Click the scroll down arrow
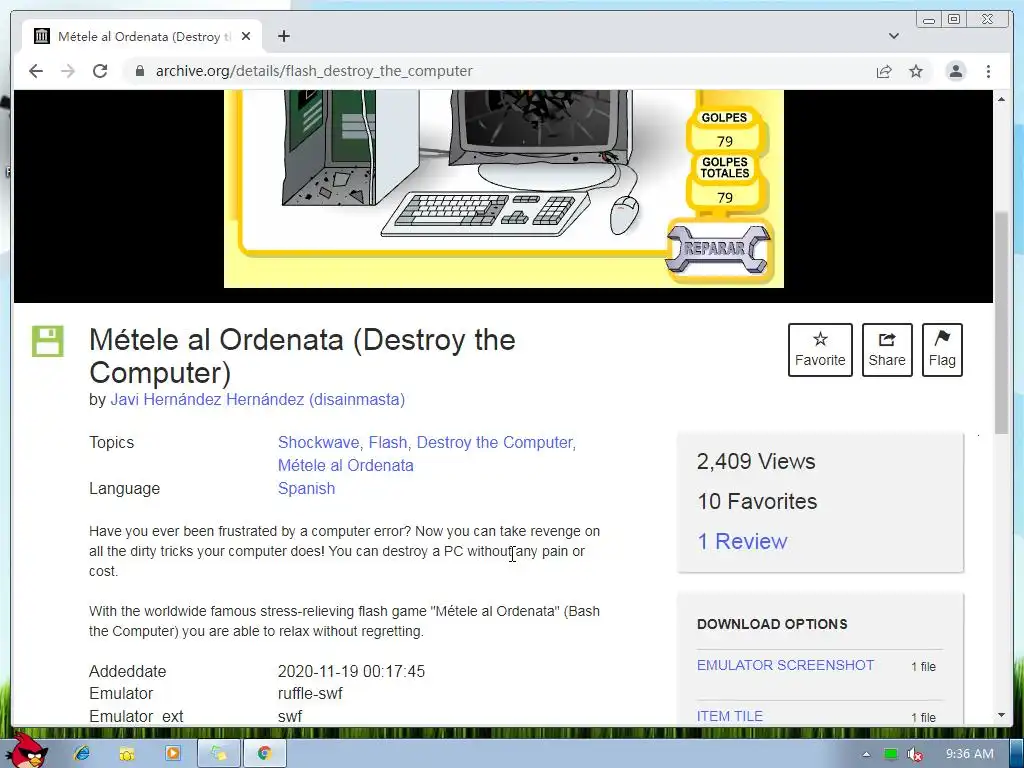 1002,716
